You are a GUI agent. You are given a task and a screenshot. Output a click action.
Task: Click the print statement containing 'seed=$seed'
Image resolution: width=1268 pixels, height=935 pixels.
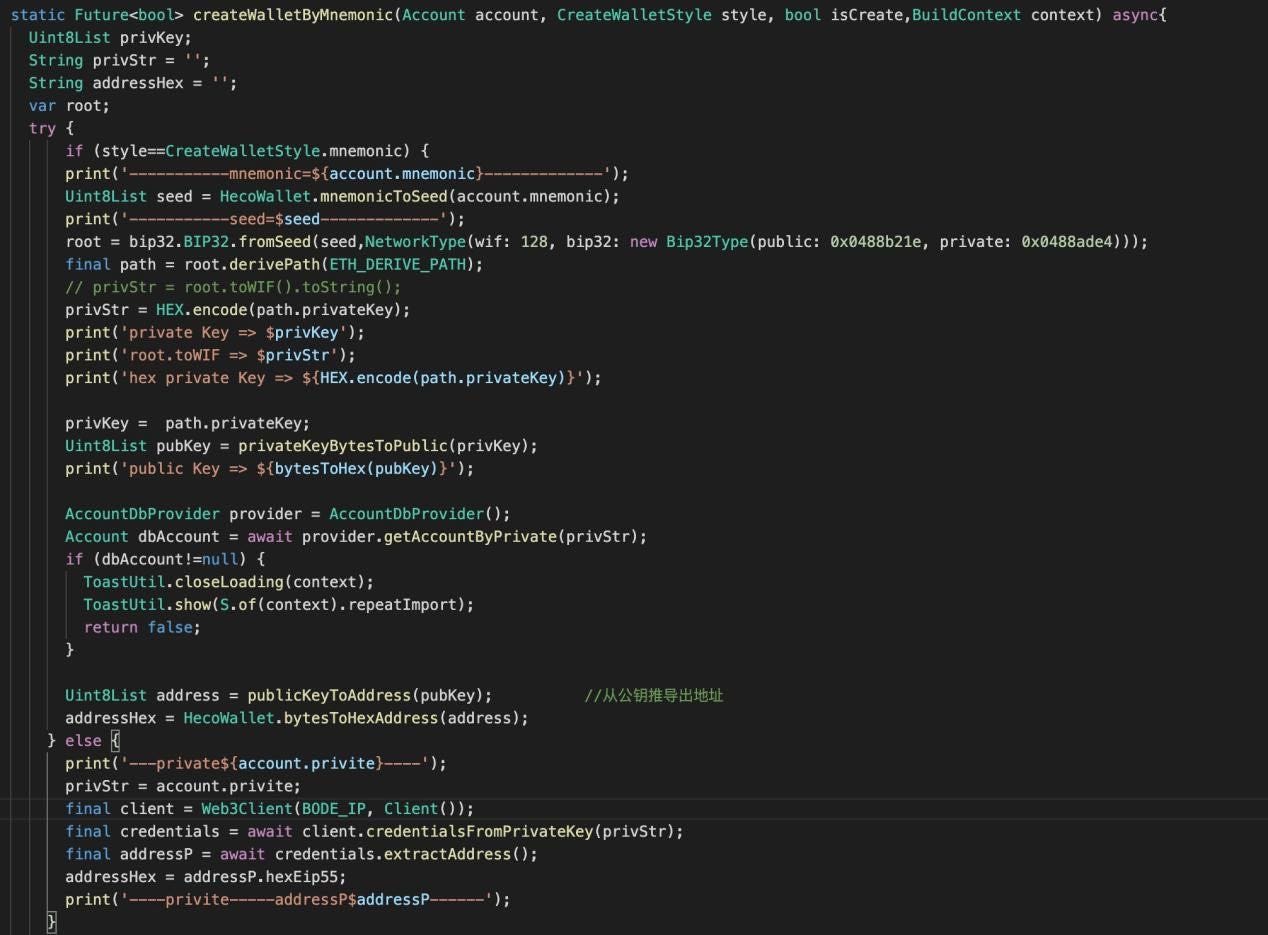coord(264,219)
